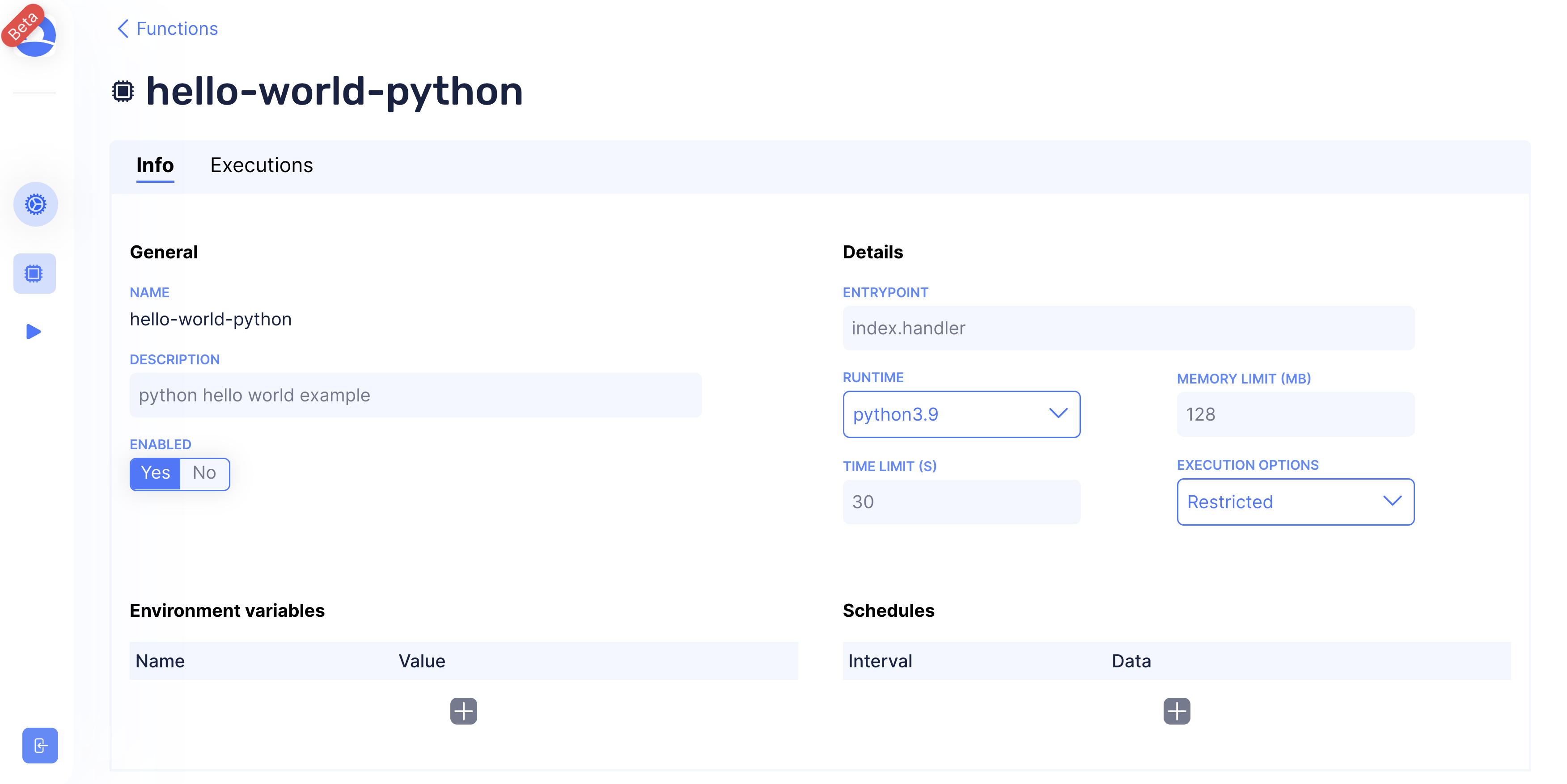Open the Functions chip icon in the sidebar
Viewport: 1567px width, 784px height.
tap(34, 274)
